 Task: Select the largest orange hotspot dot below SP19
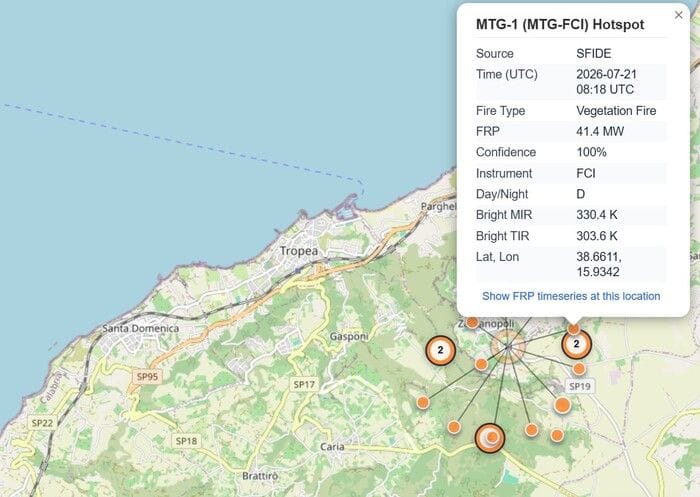[562, 405]
